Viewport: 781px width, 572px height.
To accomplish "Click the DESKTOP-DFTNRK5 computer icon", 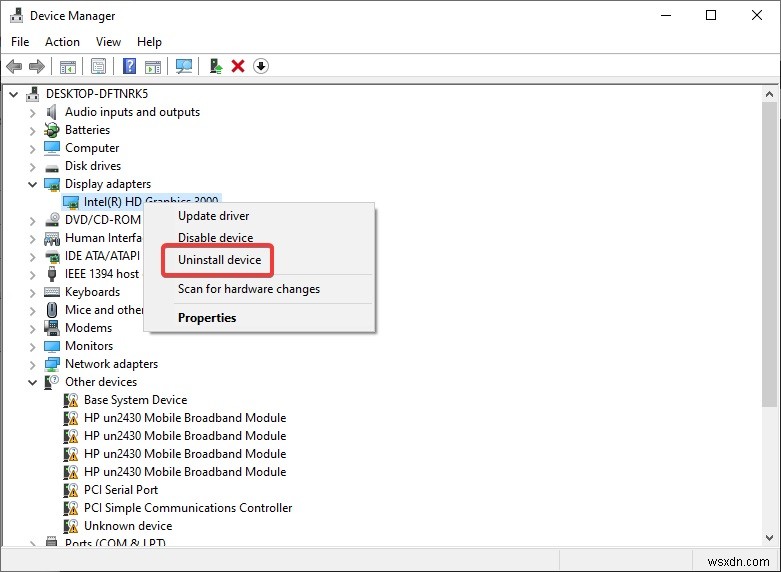I will 33,94.
